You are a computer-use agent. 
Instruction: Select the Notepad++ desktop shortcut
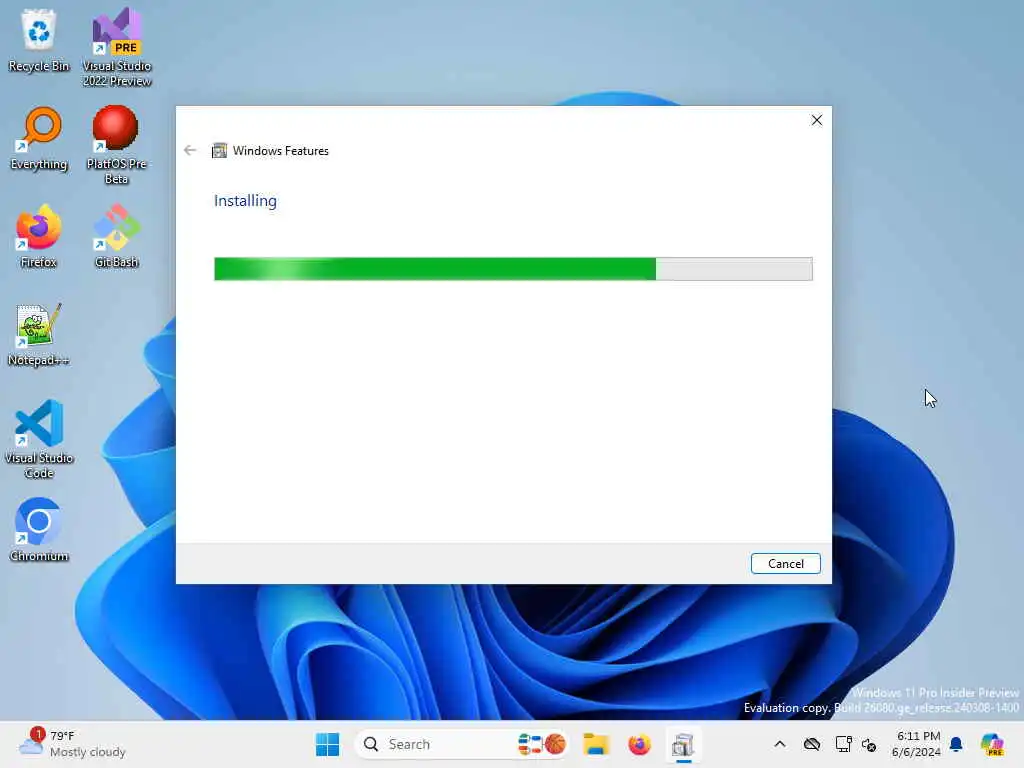tap(39, 335)
